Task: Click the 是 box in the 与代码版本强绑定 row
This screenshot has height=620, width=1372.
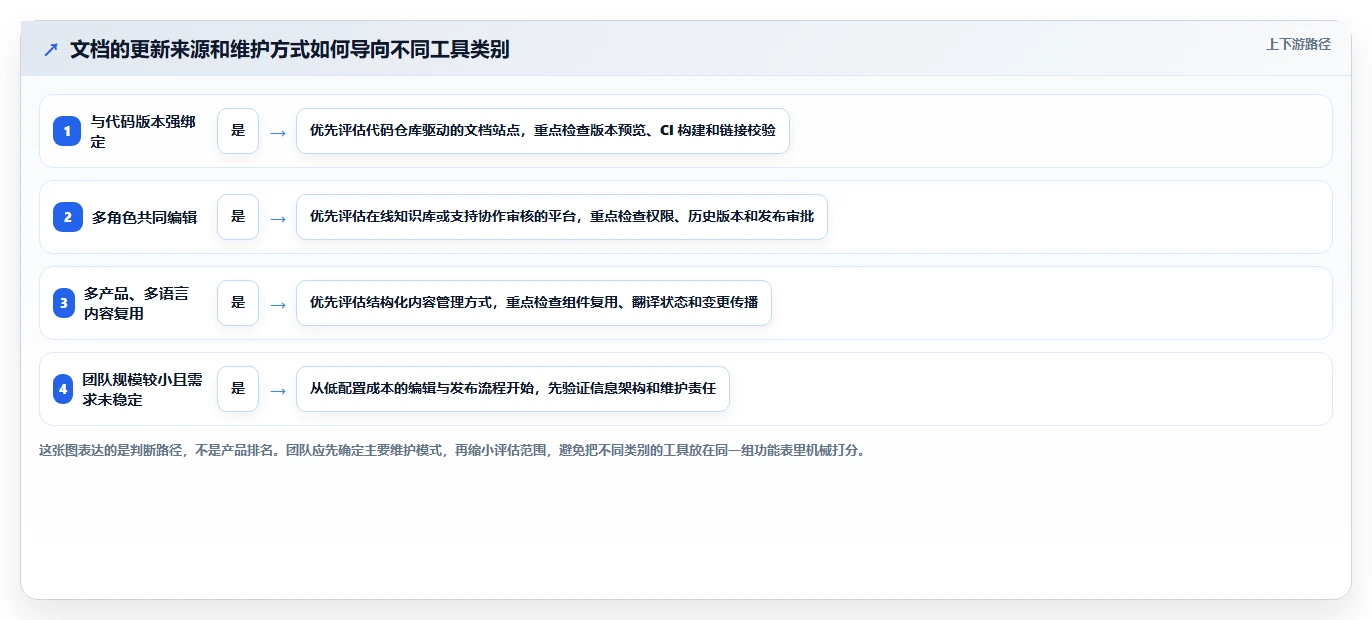Action: [238, 131]
